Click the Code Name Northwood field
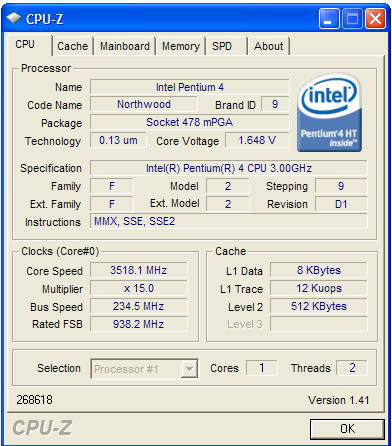392x446 pixels. (144, 104)
